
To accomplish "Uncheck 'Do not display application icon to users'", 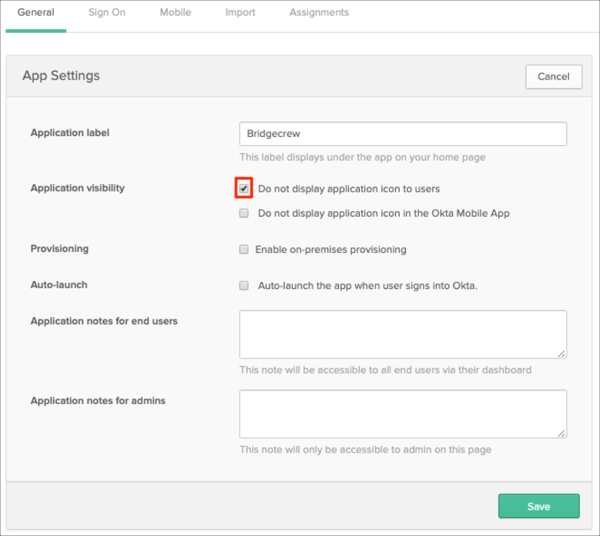I will point(244,188).
